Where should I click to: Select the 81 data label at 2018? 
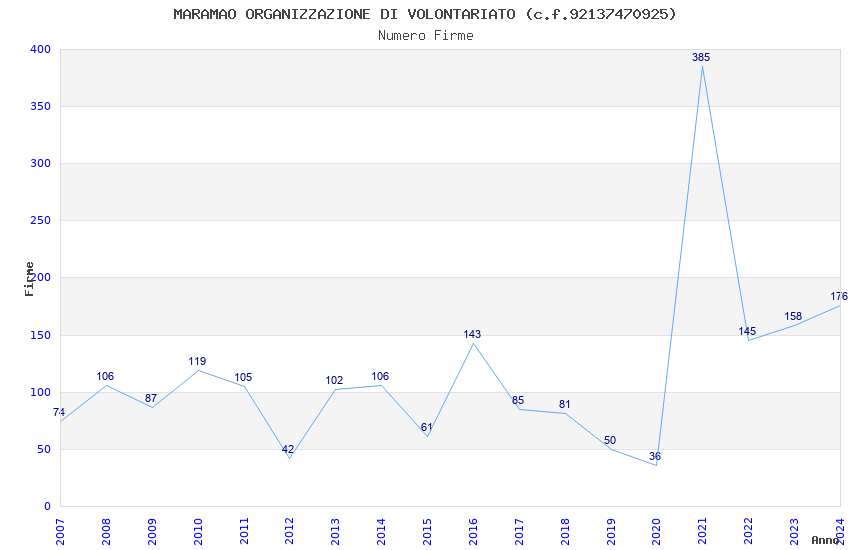[564, 404]
